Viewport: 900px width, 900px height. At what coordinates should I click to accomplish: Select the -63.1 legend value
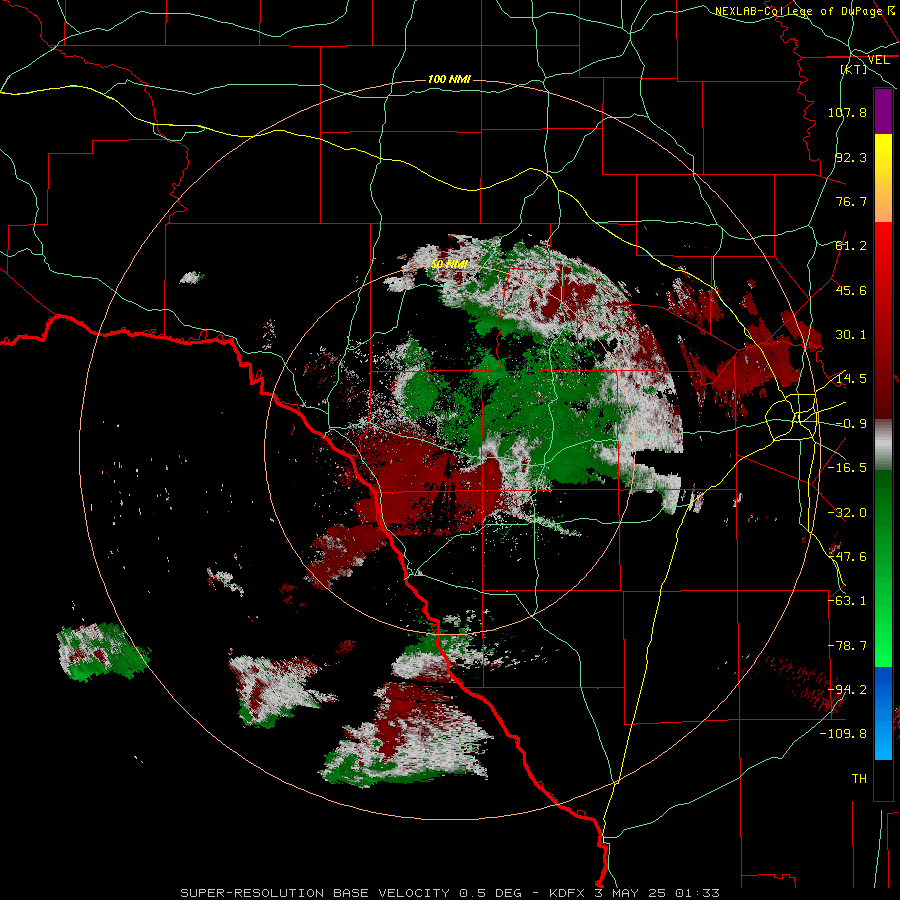(x=847, y=601)
